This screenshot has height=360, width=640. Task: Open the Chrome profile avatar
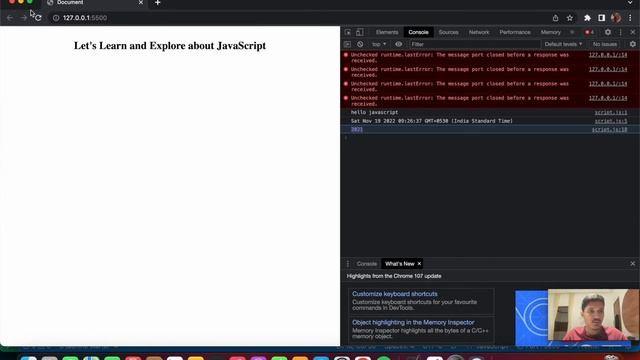tap(616, 18)
